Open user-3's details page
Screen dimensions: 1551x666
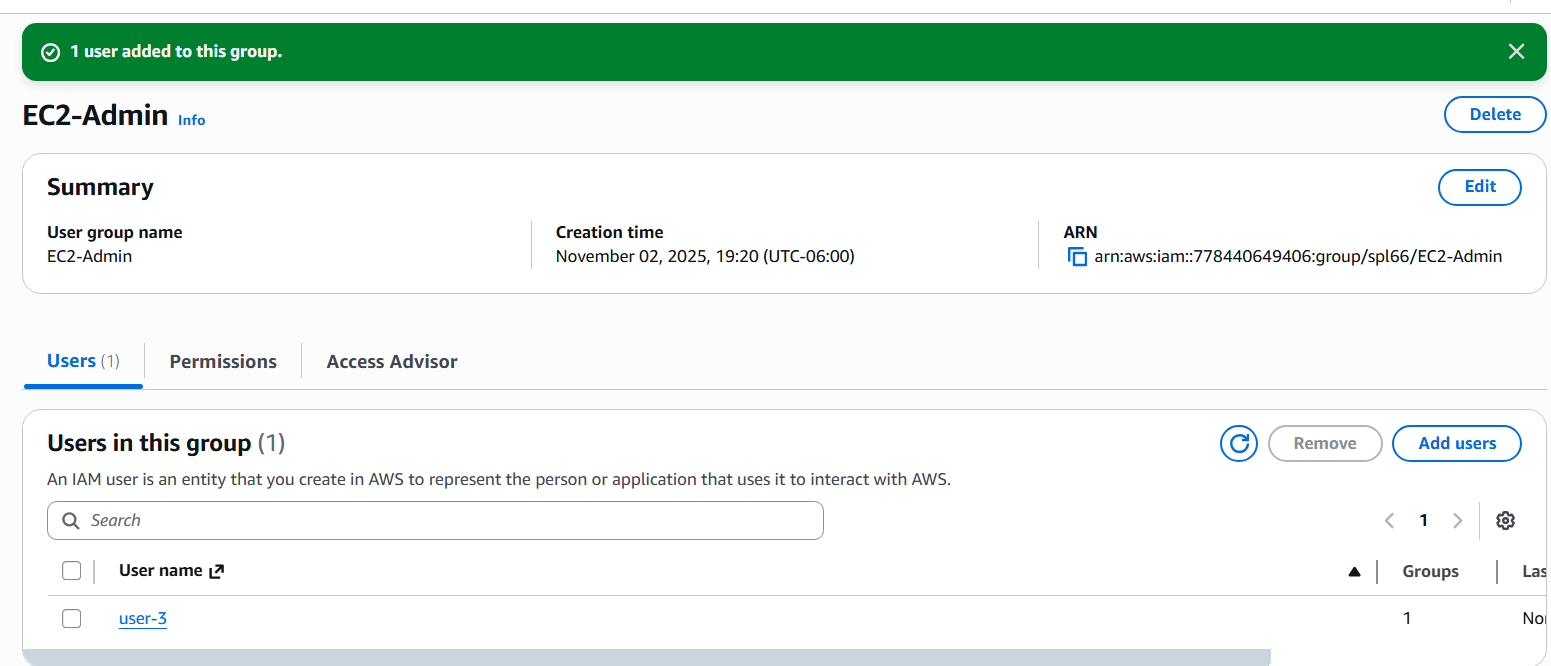tap(142, 618)
